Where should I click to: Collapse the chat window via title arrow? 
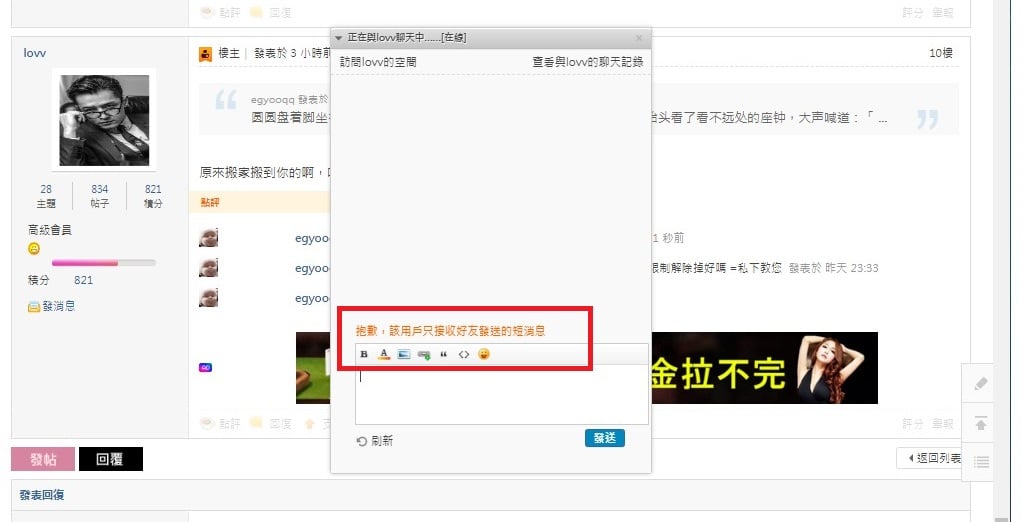click(x=339, y=38)
